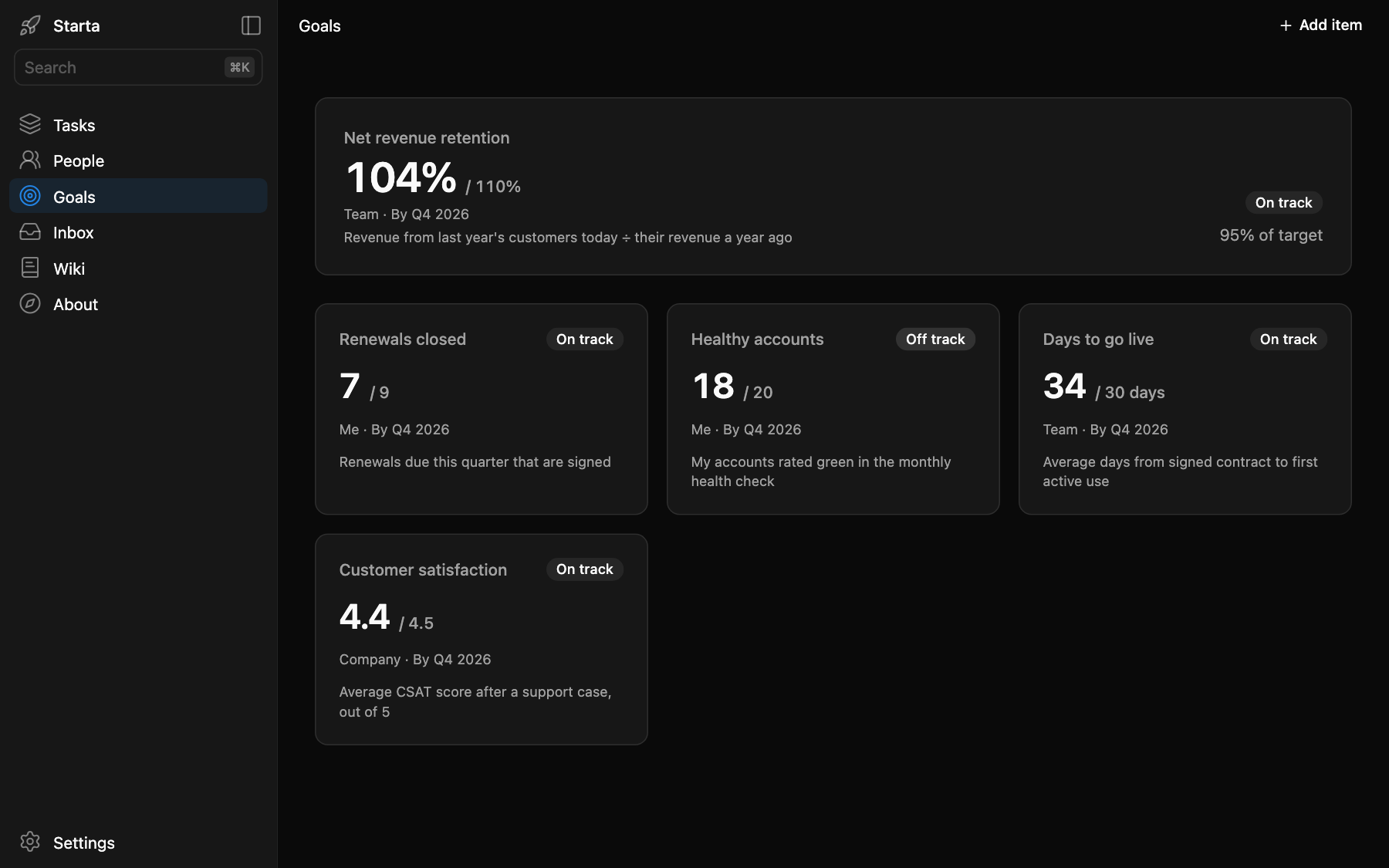The width and height of the screenshot is (1389, 868).
Task: Click the Goals page heading
Action: point(319,25)
